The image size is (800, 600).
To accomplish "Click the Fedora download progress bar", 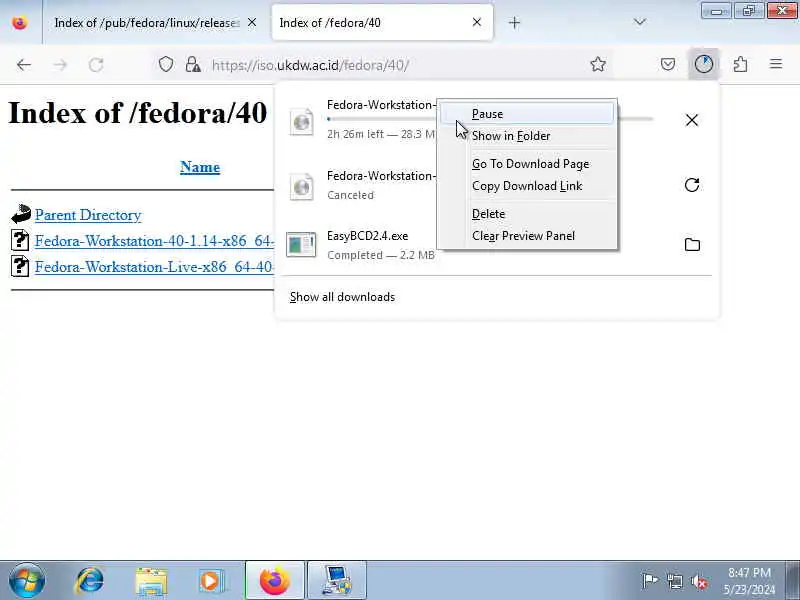I will pos(381,119).
